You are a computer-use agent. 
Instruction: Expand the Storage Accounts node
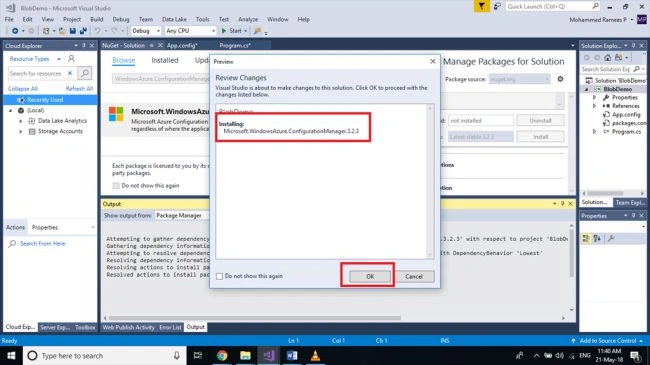click(x=20, y=131)
